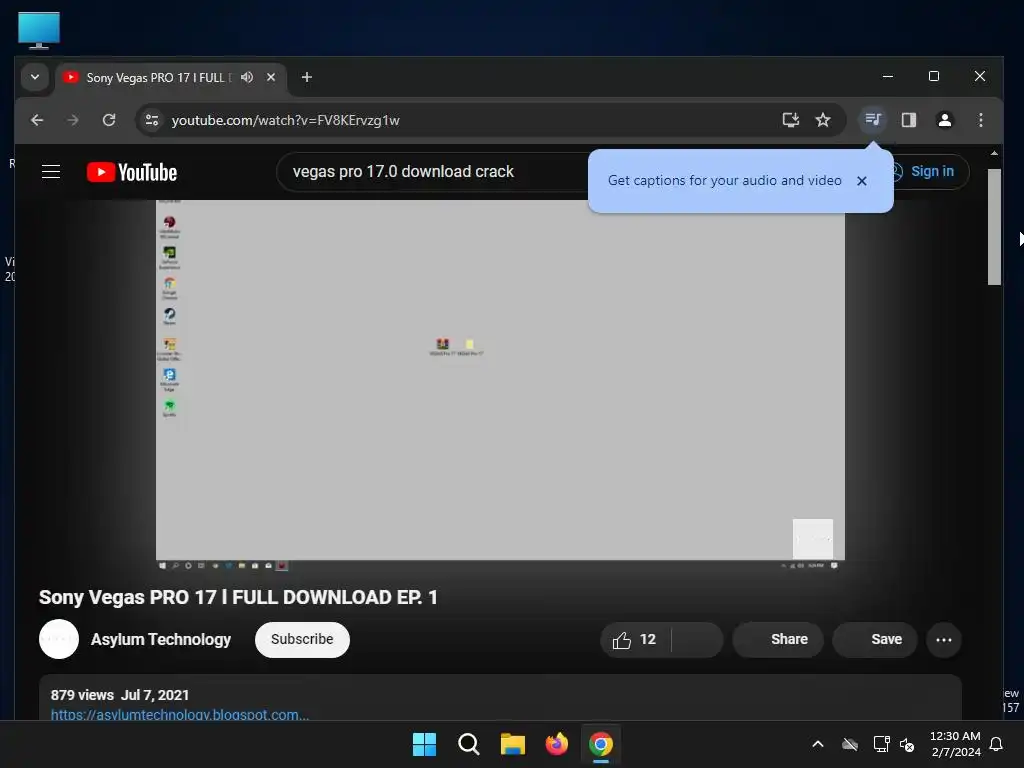Screen dimensions: 1024x768
Task: Open a new browser tab
Action: (306, 77)
